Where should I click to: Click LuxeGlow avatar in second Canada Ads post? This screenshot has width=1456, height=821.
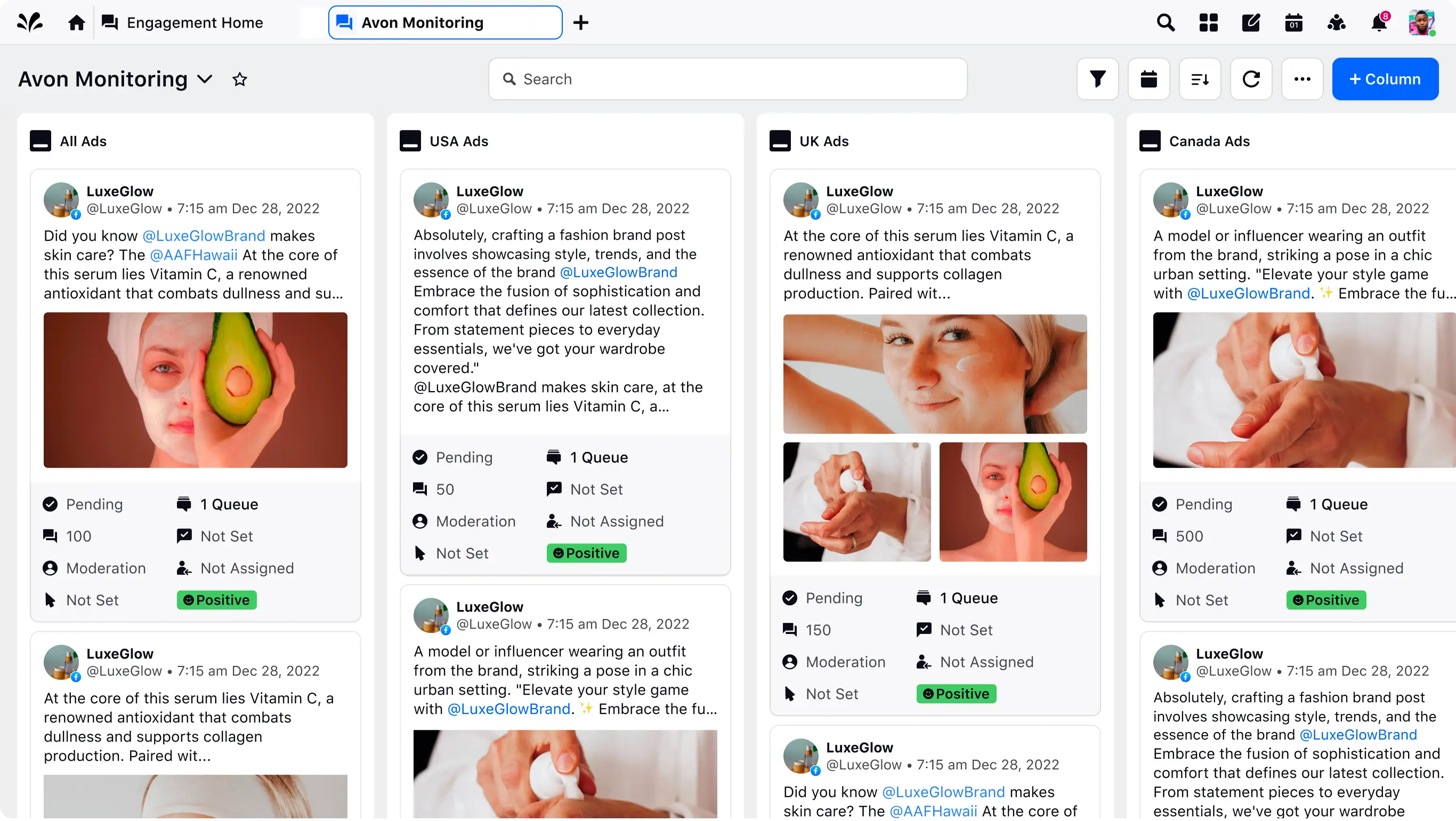[x=1170, y=663]
